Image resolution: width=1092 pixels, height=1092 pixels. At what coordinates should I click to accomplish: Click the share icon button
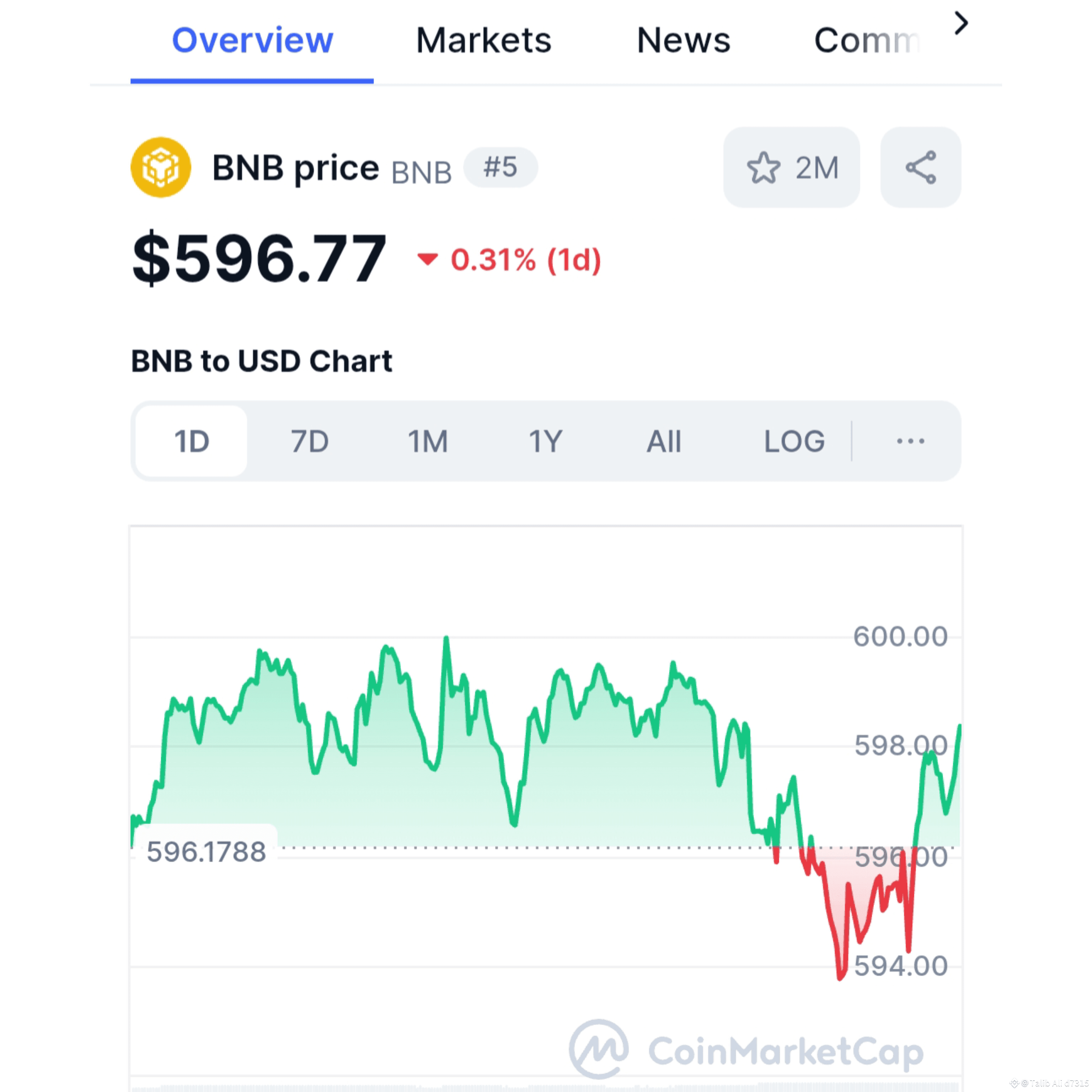920,167
